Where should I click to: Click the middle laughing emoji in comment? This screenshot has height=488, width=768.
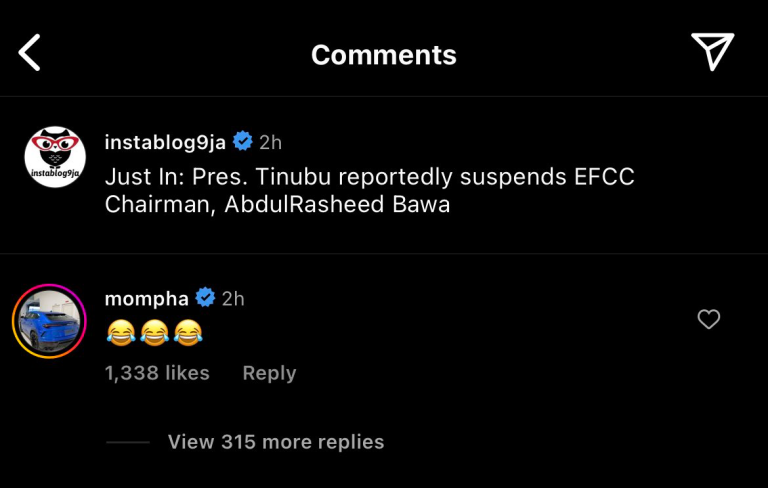[154, 333]
